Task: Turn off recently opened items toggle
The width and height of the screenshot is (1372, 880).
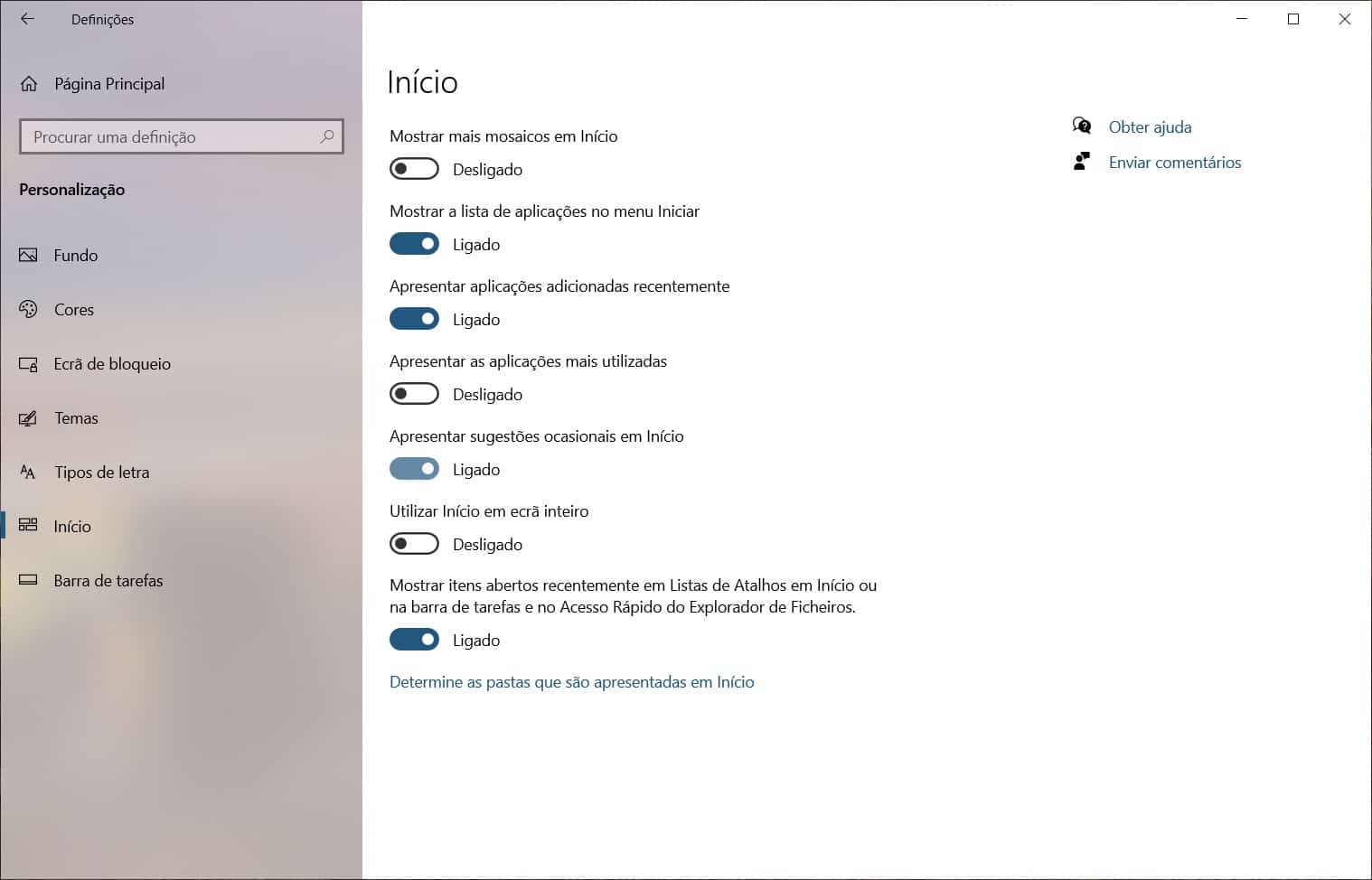Action: [414, 640]
